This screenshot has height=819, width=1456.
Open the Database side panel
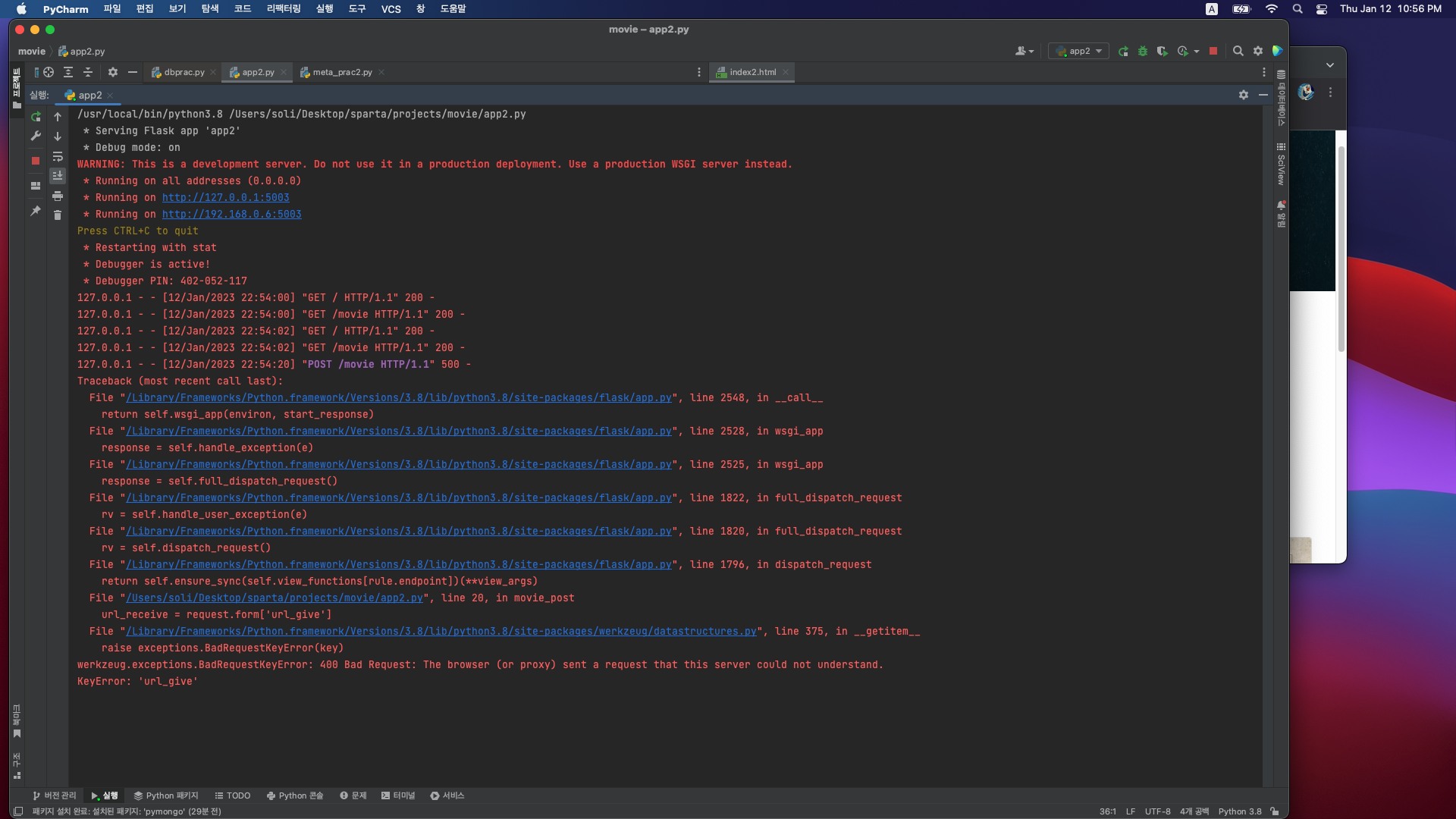click(1281, 98)
